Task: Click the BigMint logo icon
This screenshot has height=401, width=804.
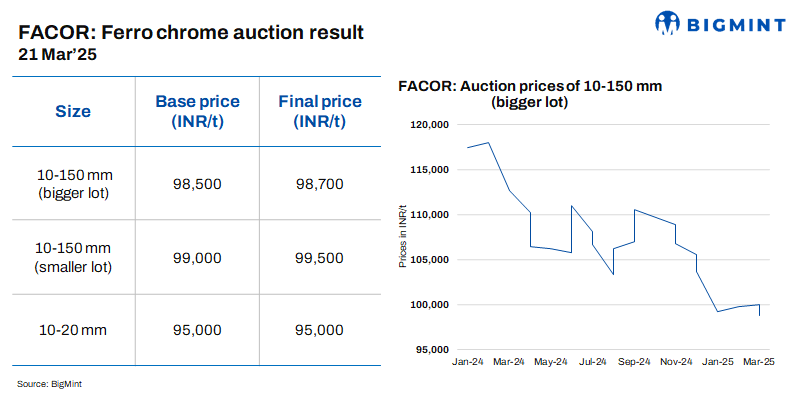Action: [x=668, y=23]
